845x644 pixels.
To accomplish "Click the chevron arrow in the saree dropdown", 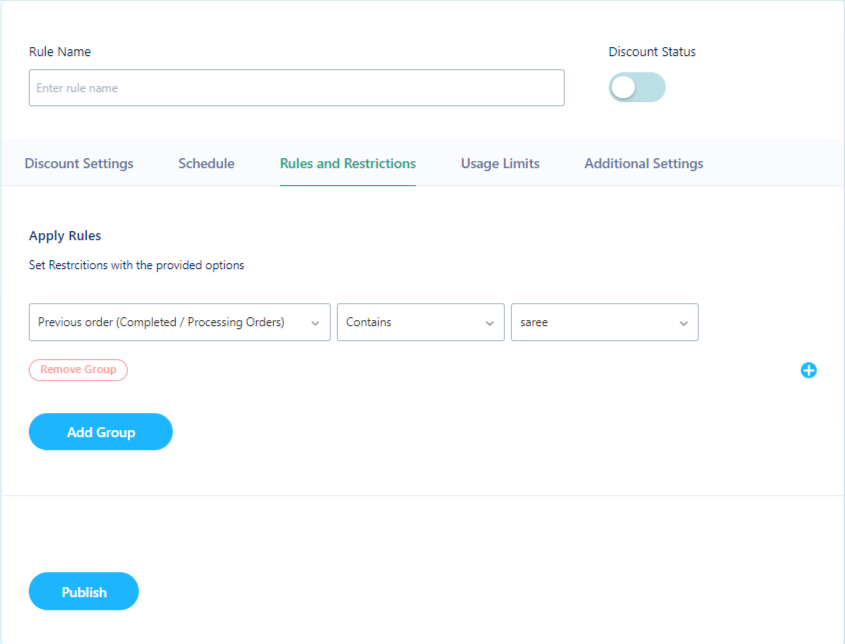I will pos(683,323).
